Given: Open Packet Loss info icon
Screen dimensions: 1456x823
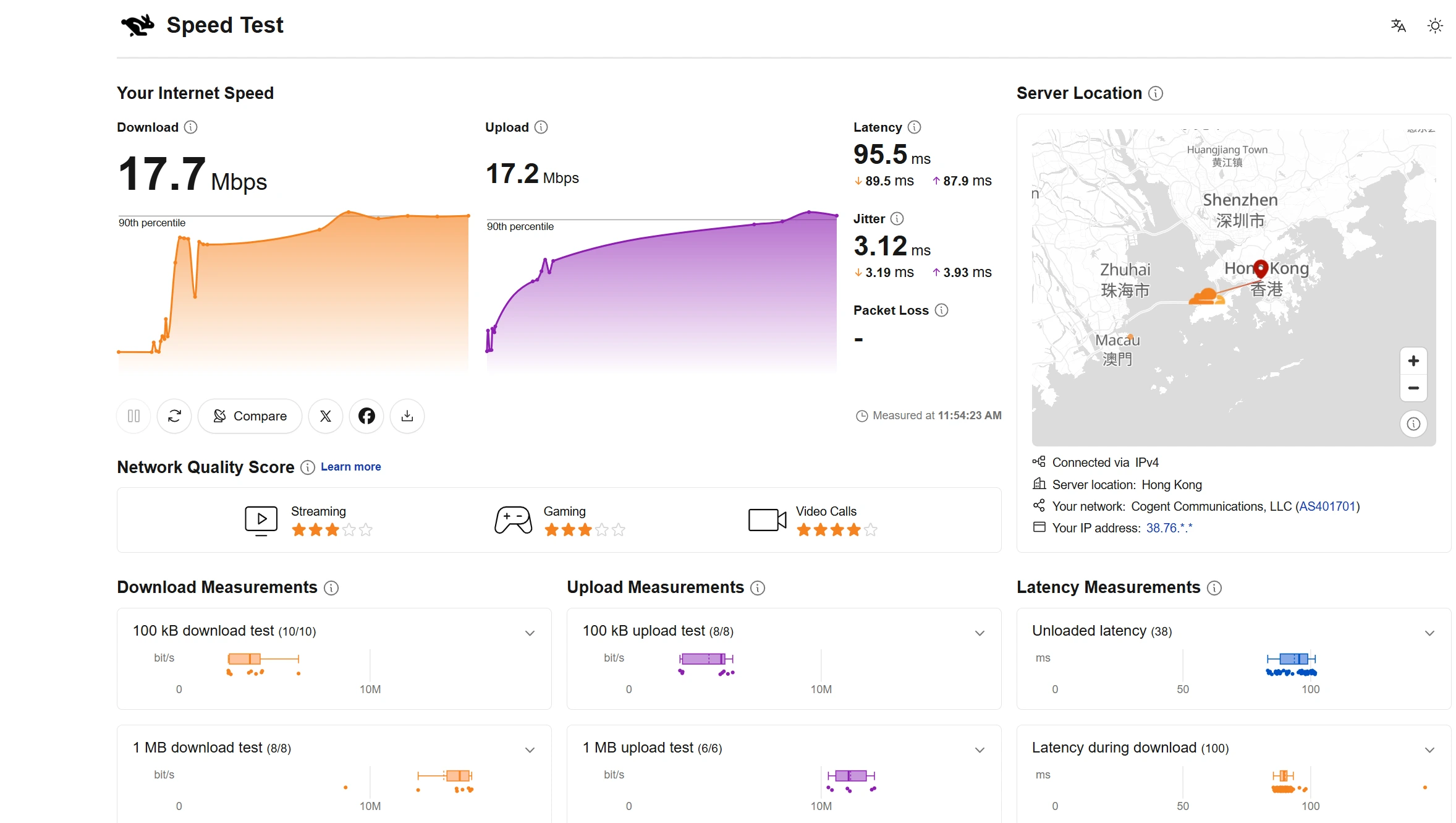Looking at the screenshot, I should coord(942,310).
